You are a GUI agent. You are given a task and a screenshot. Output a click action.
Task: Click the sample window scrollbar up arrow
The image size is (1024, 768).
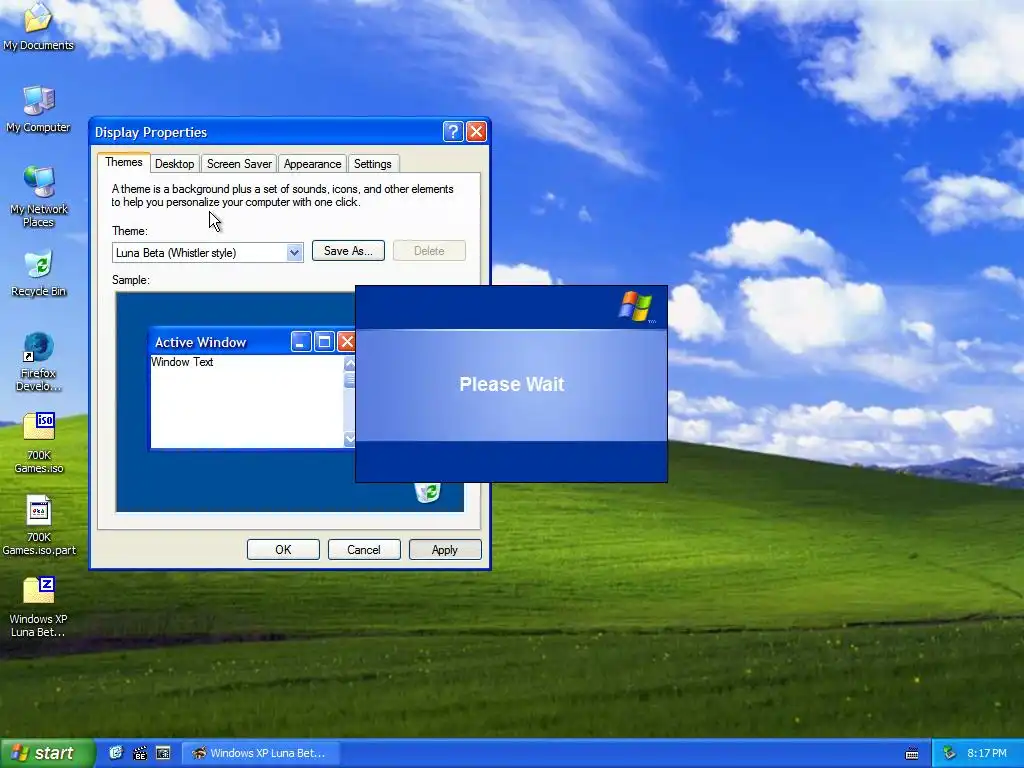point(349,363)
